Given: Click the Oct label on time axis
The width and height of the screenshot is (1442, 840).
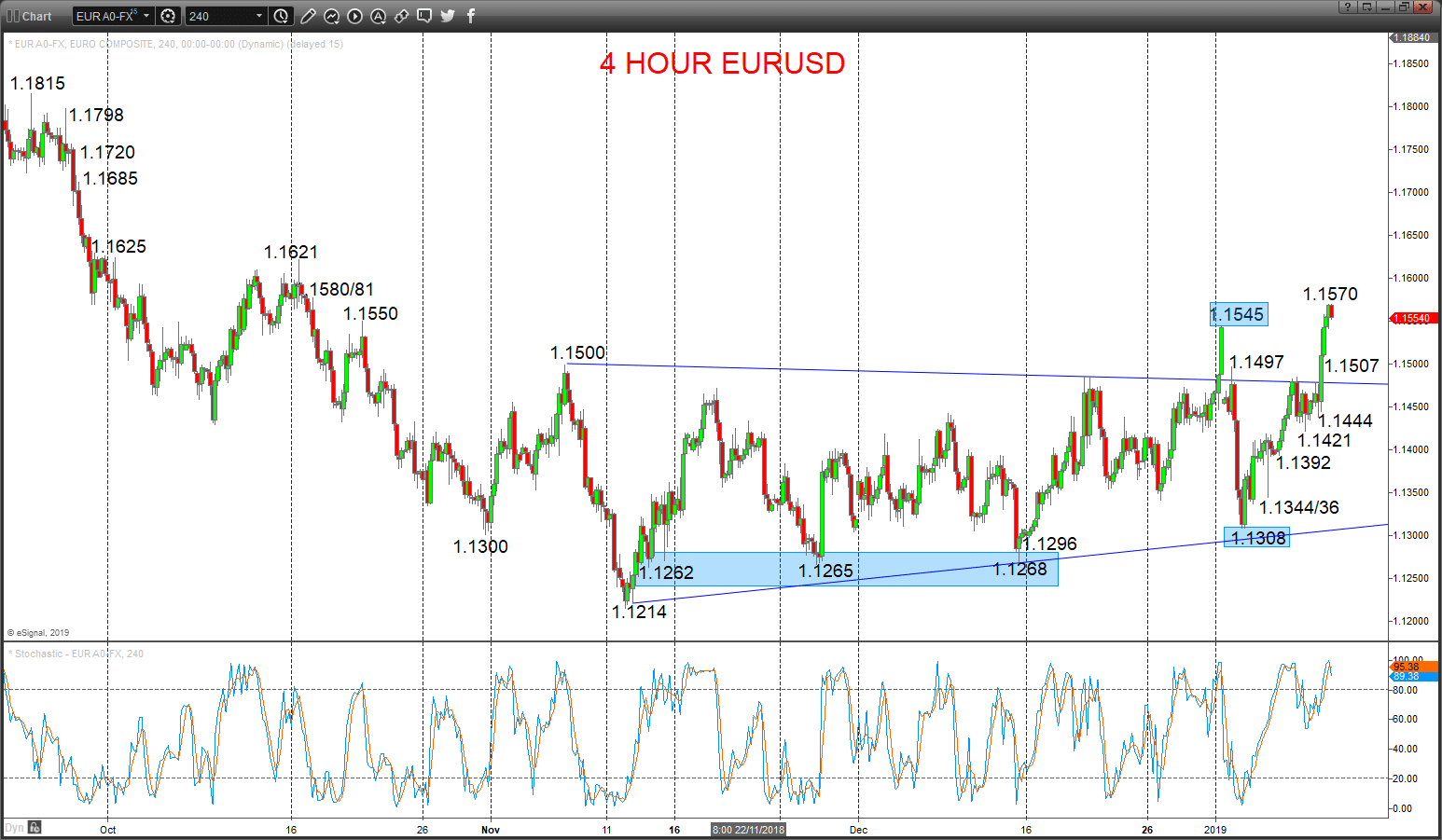Looking at the screenshot, I should coord(107,830).
